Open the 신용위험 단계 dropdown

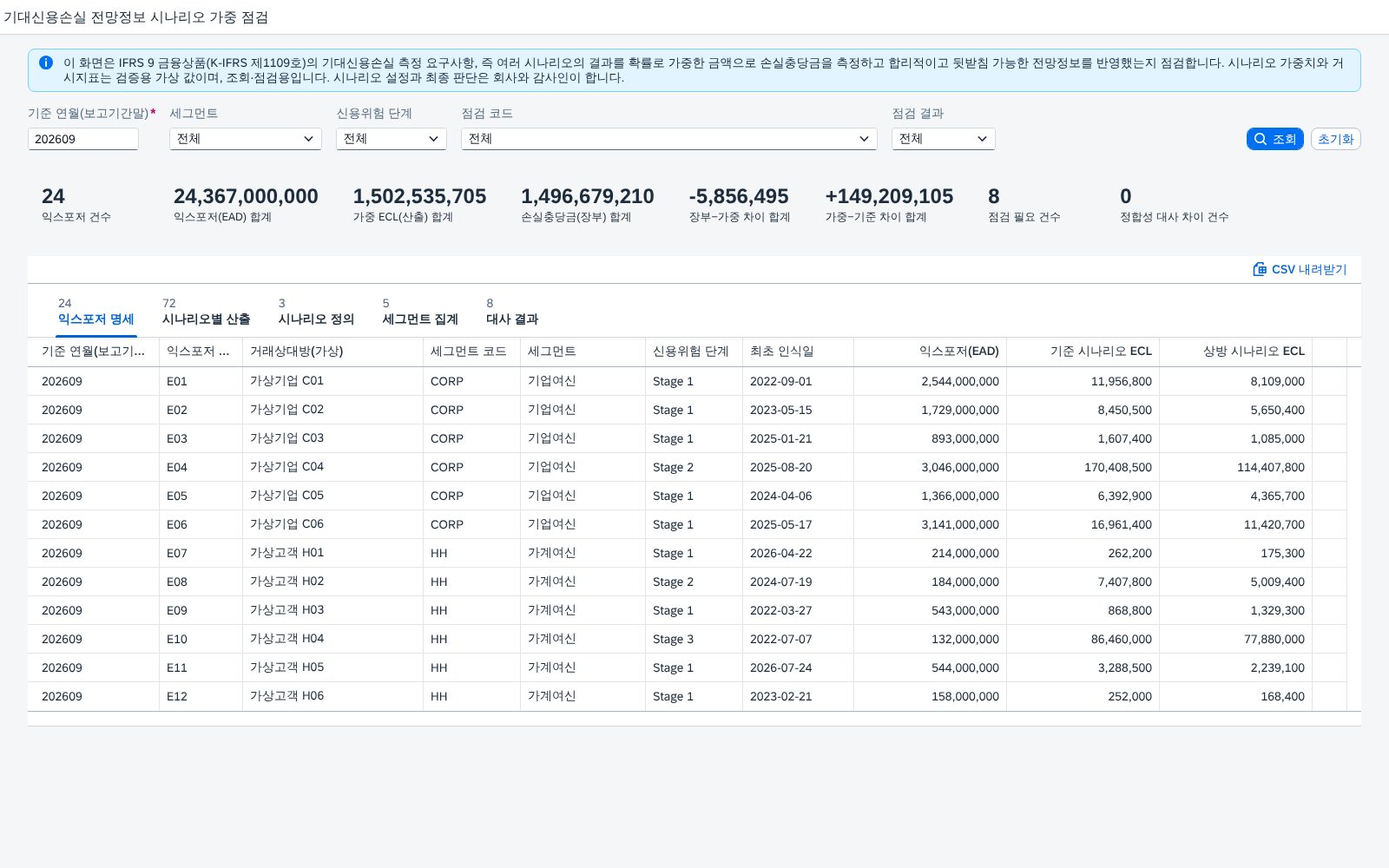point(392,139)
